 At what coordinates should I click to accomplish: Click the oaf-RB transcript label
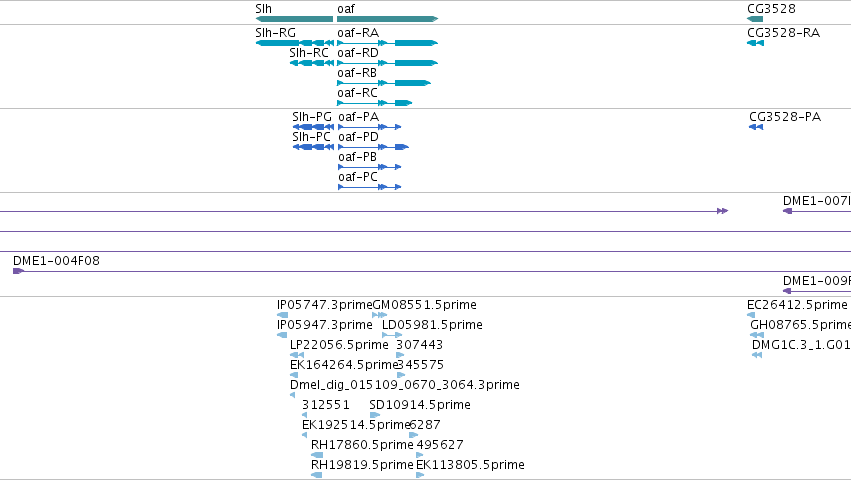357,73
